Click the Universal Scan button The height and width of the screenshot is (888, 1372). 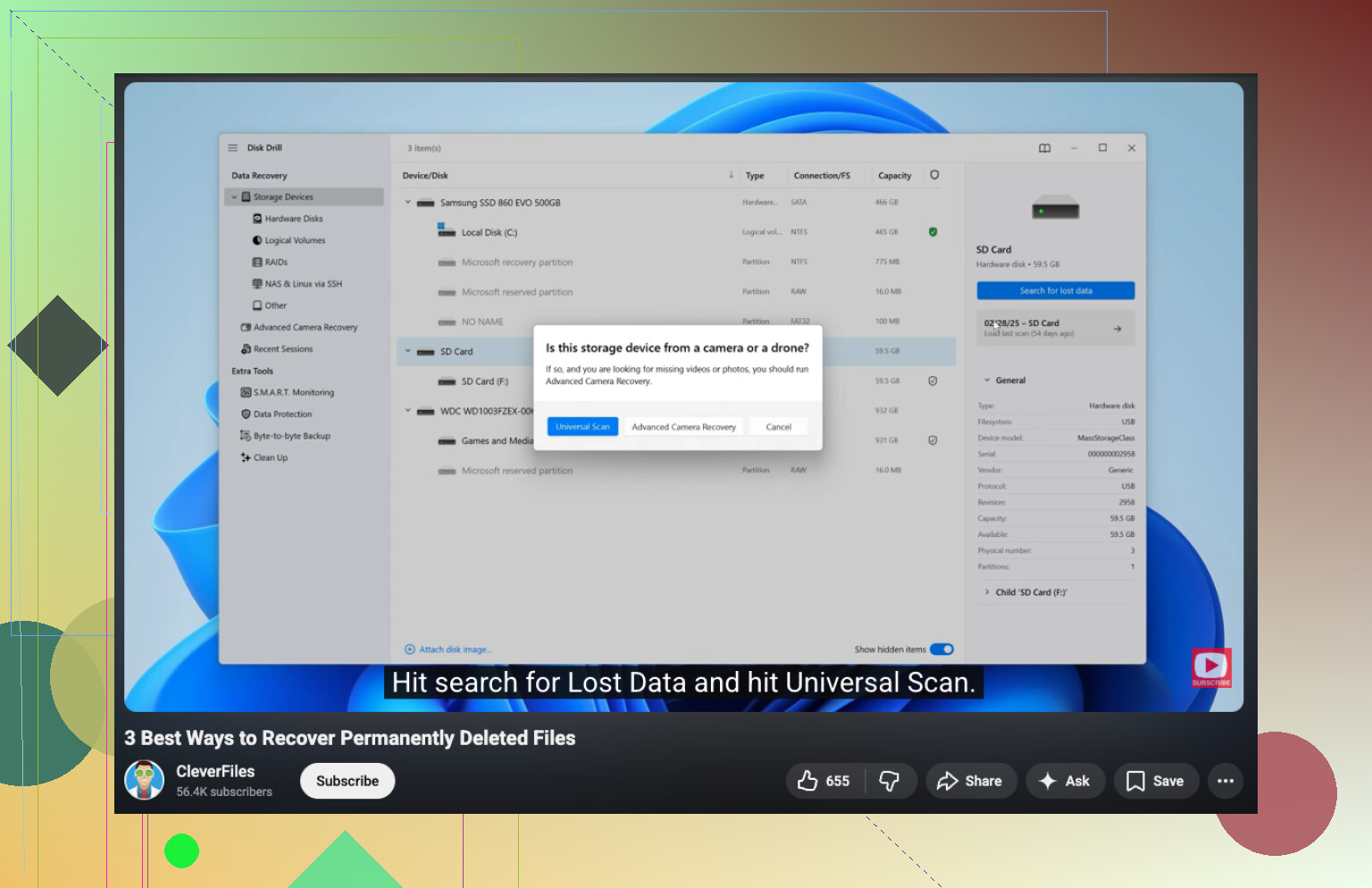[x=582, y=427]
